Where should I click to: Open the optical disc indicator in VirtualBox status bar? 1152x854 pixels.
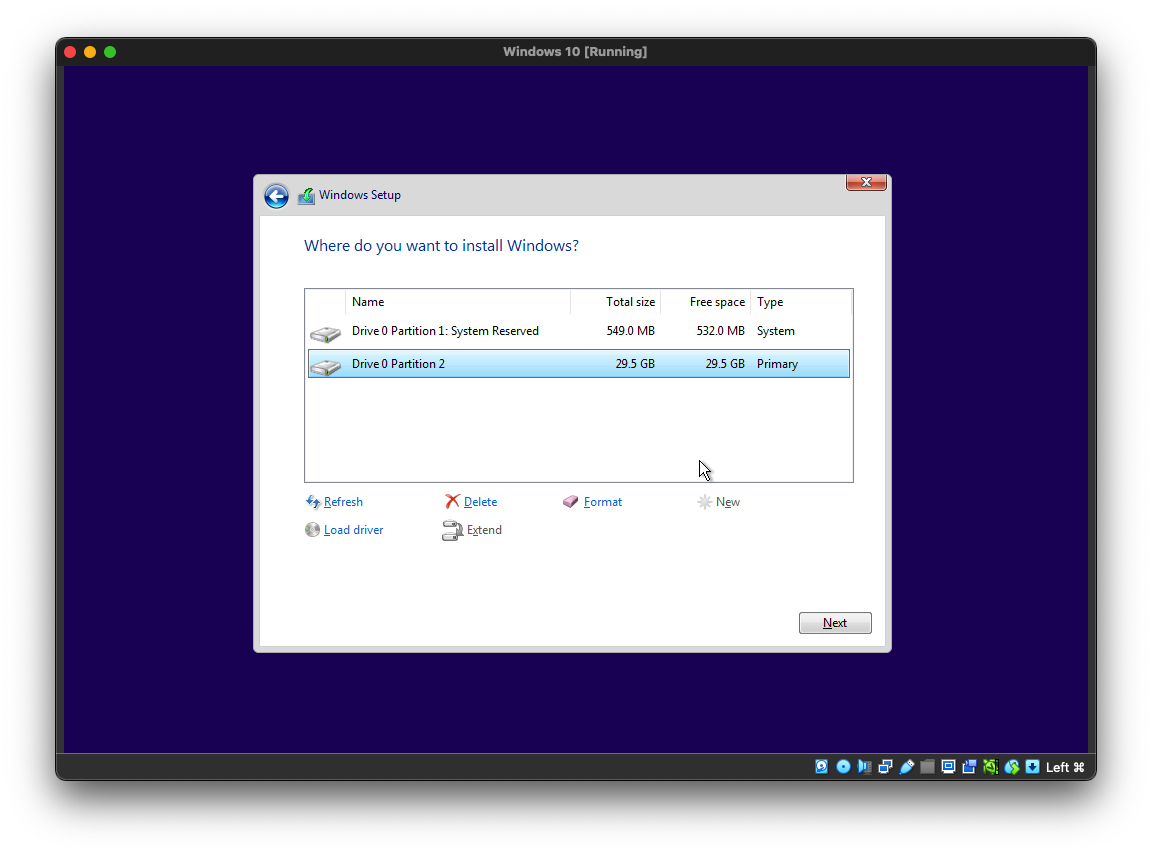(843, 767)
